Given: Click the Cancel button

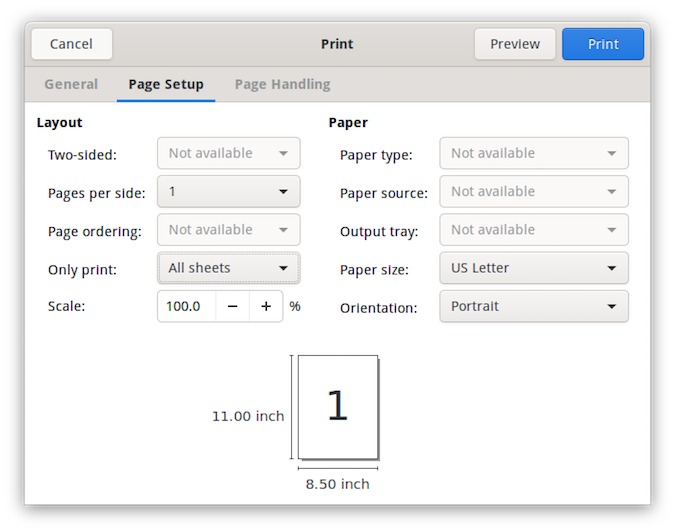Looking at the screenshot, I should coord(71,44).
